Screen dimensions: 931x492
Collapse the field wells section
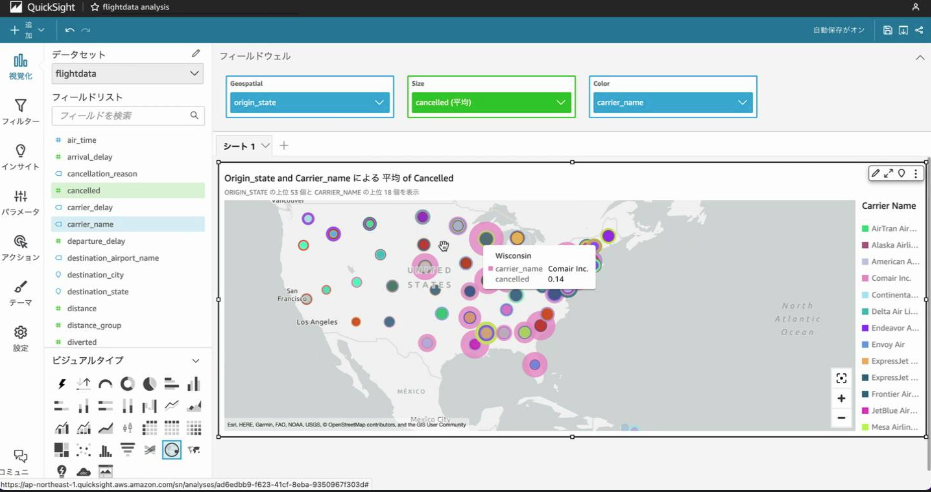[920, 58]
